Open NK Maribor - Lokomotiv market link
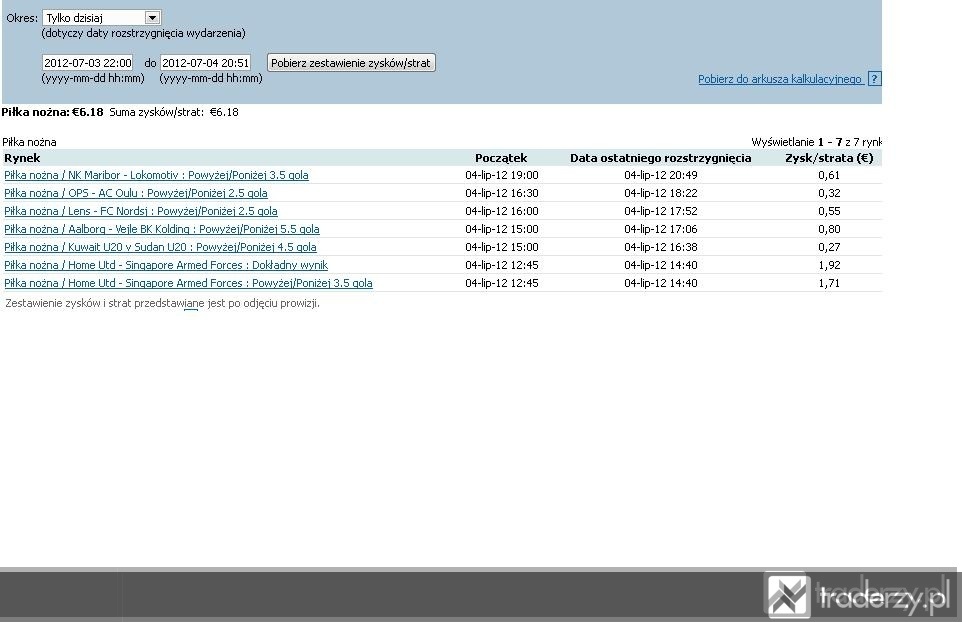Screen dimensions: 962x622 pos(156,175)
